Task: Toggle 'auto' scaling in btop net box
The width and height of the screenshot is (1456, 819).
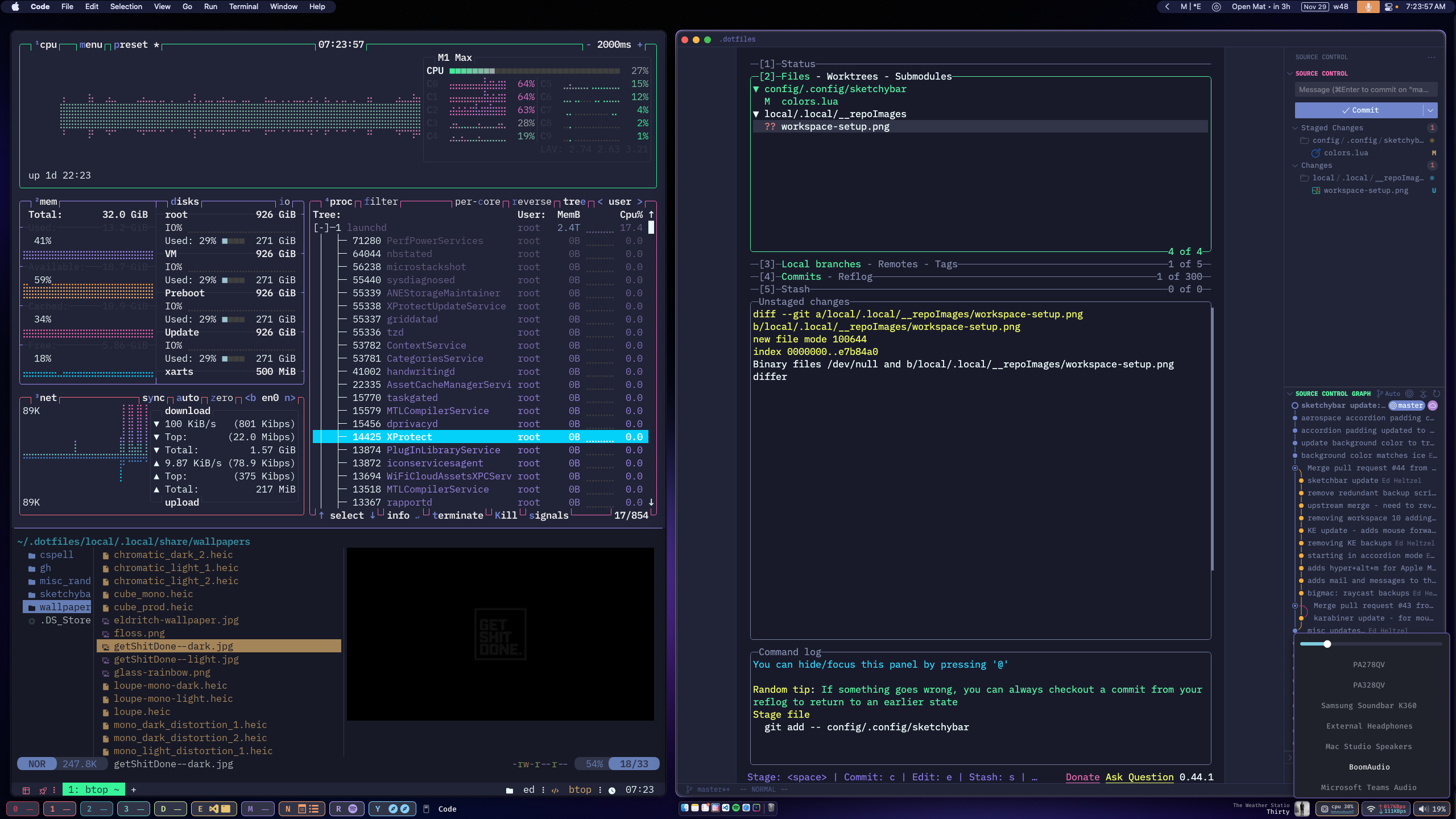Action: coord(188,398)
